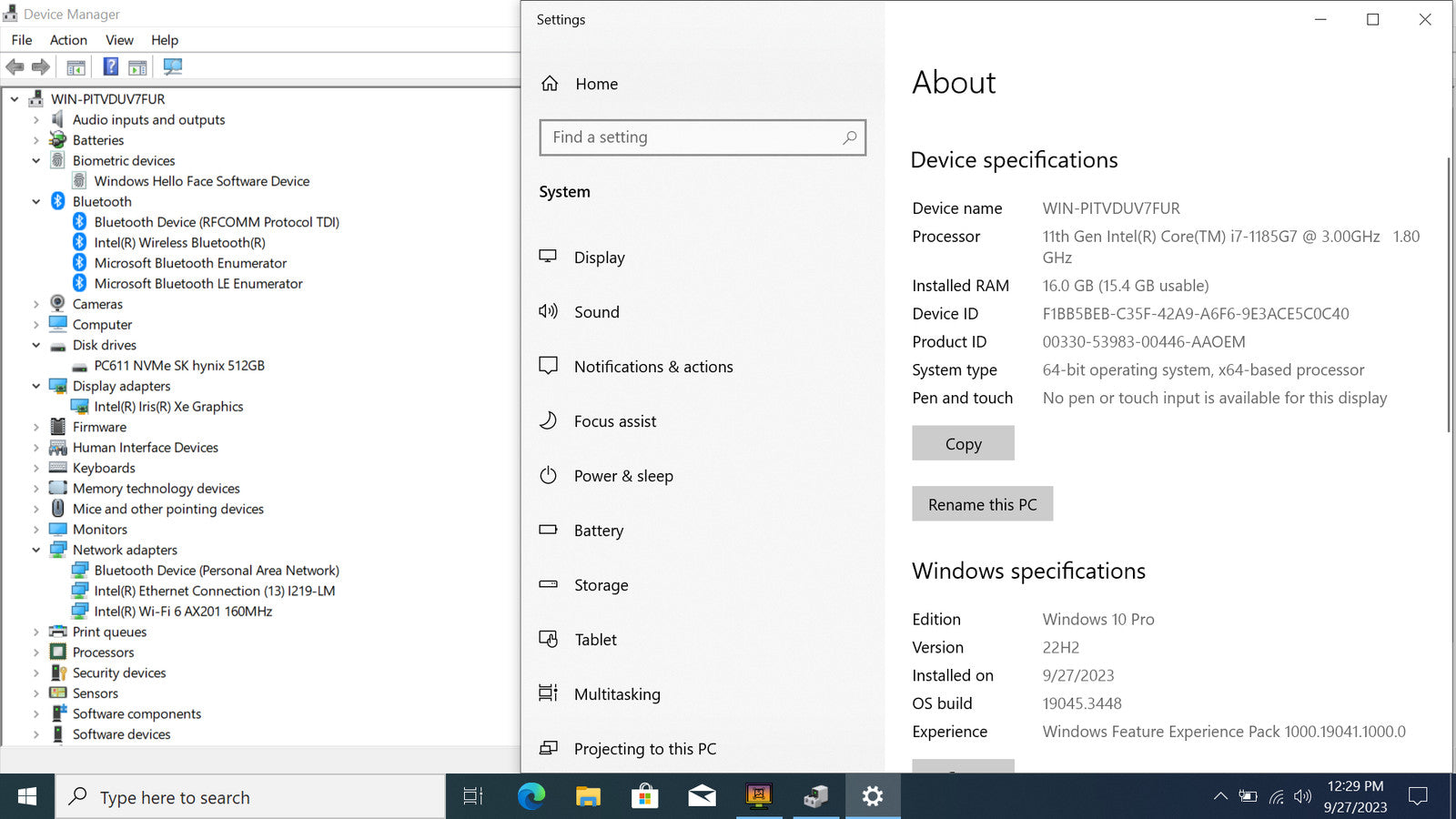This screenshot has height=819, width=1456.
Task: Click the Multitasking icon in Settings
Action: pyautogui.click(x=548, y=693)
